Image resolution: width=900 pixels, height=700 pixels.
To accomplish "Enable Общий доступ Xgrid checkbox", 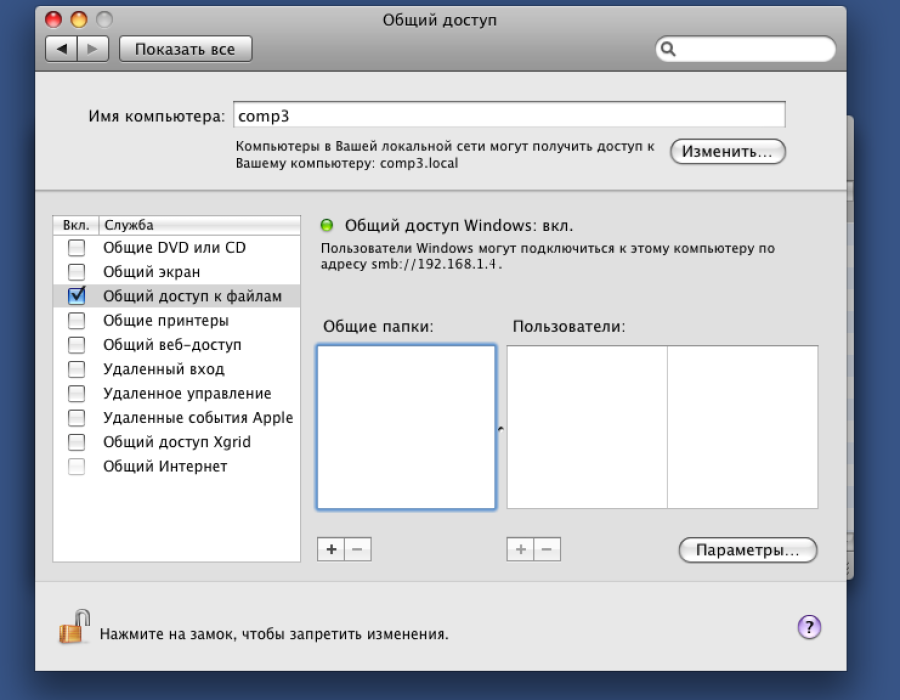I will (76, 442).
